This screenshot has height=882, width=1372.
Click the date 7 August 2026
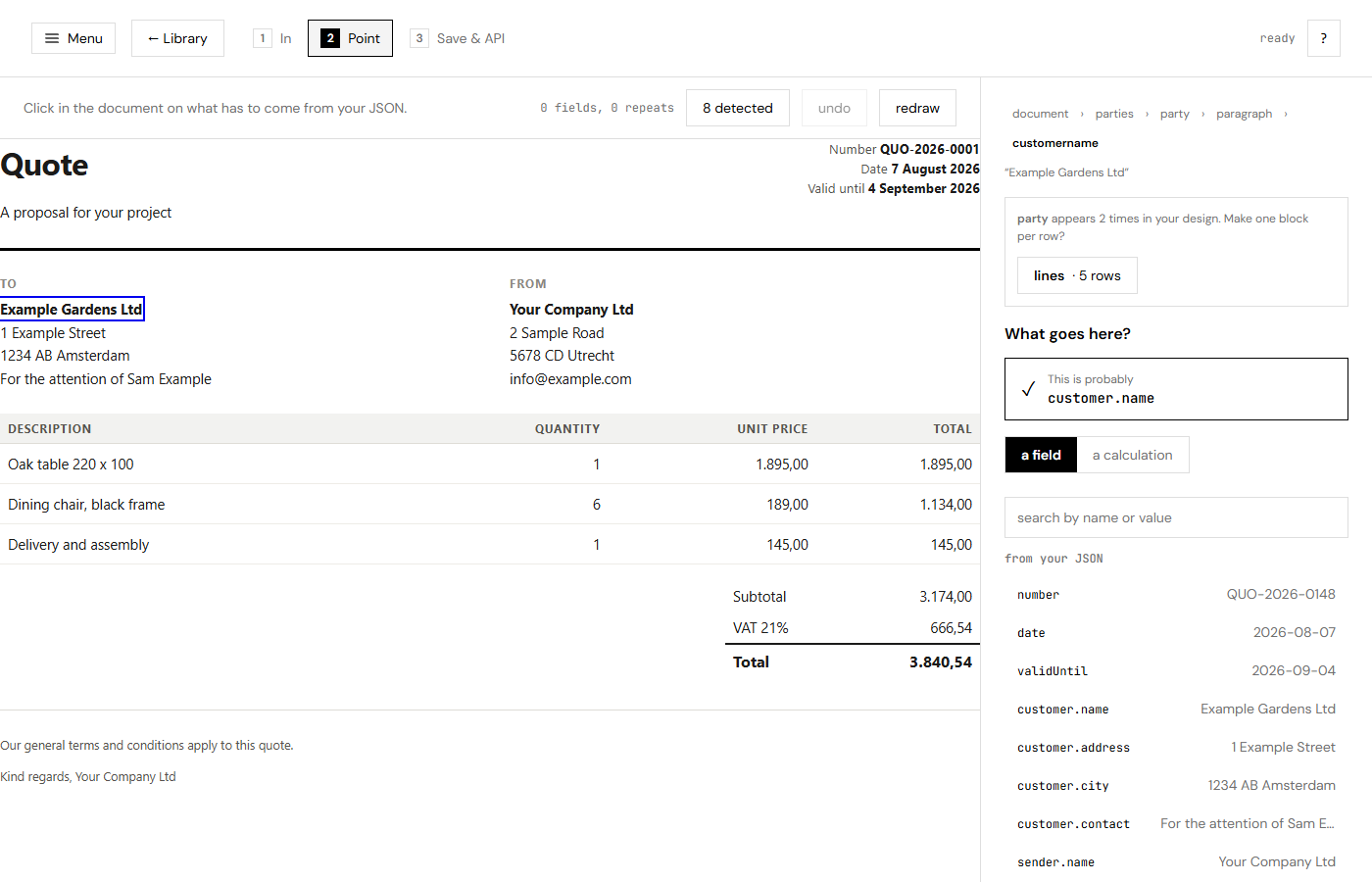[935, 169]
